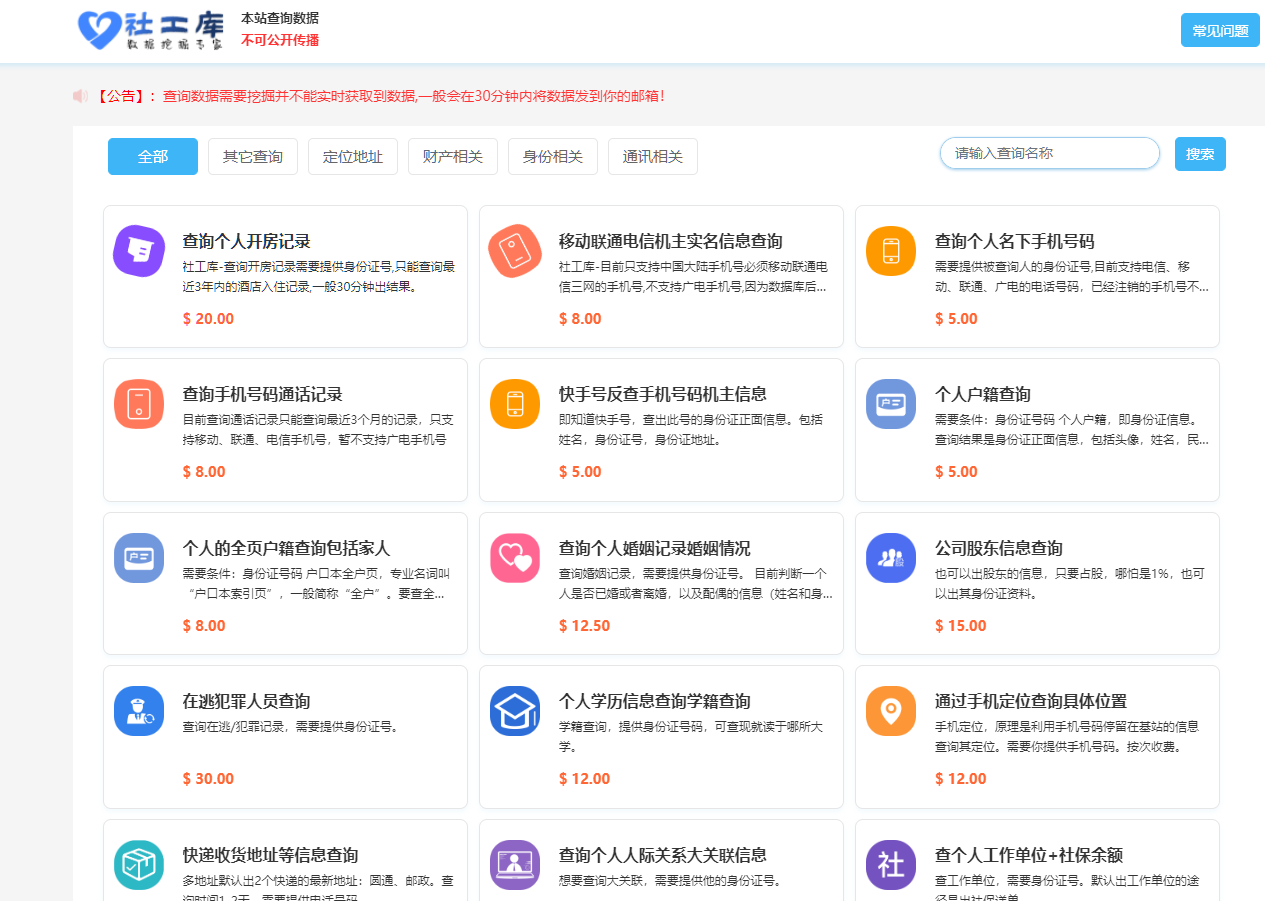Click the location pin icon on 手机定位 card
Screen dimensions: 1265x901
[890, 711]
